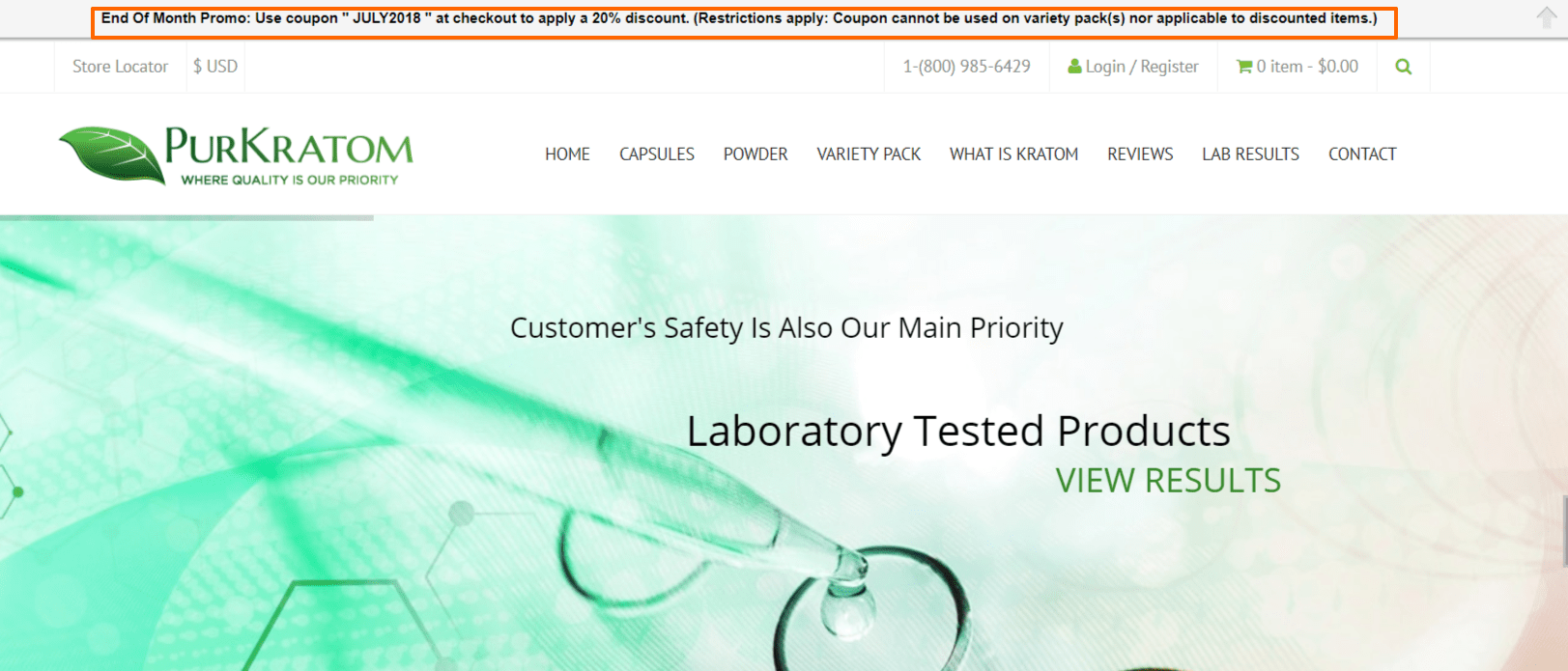Click the up arrow at top right
The width and height of the screenshot is (1568, 671).
point(1547,16)
